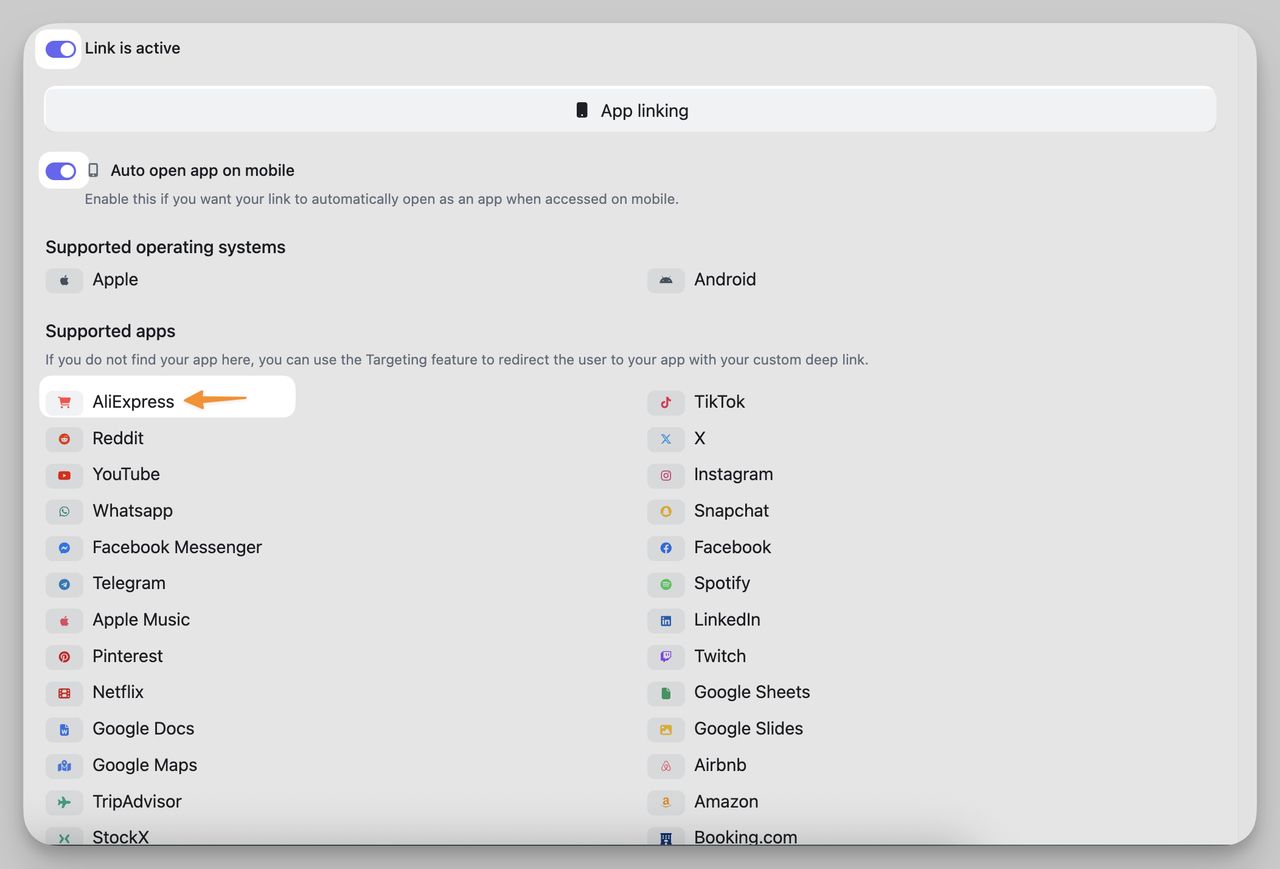
Task: Select the Netflix text label
Action: click(x=118, y=692)
